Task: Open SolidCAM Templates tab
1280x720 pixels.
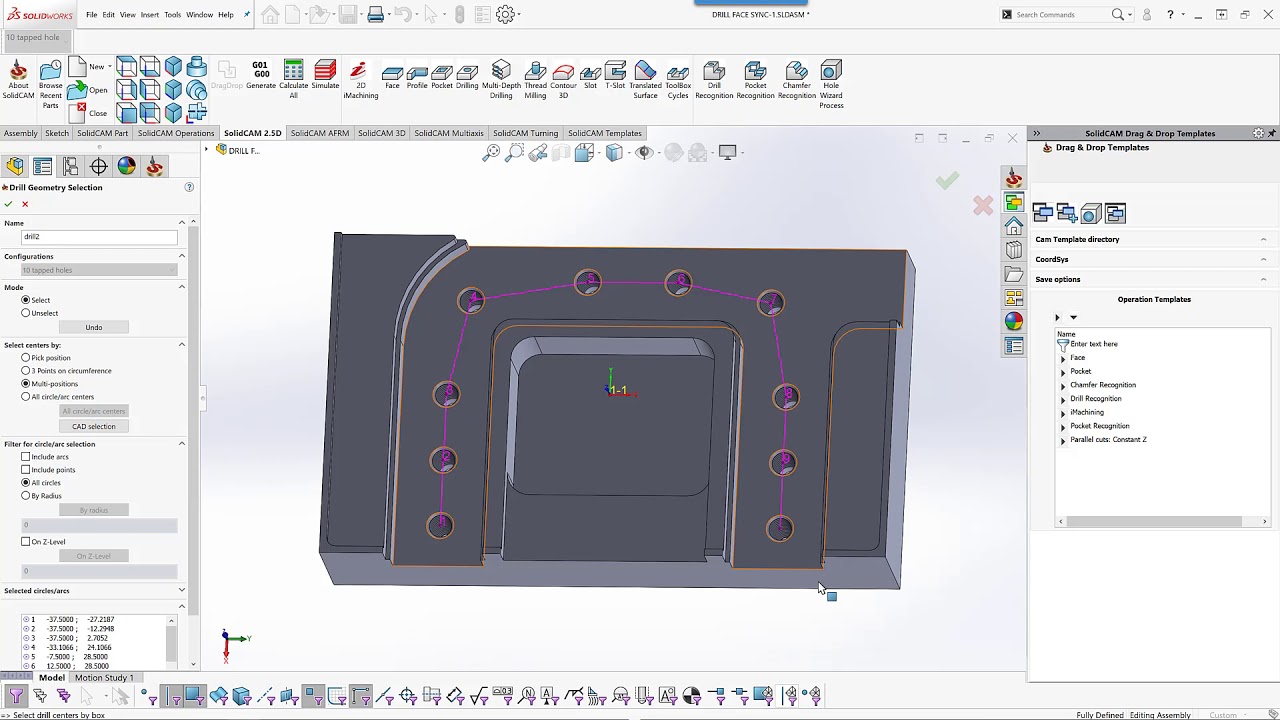Action: coord(604,133)
